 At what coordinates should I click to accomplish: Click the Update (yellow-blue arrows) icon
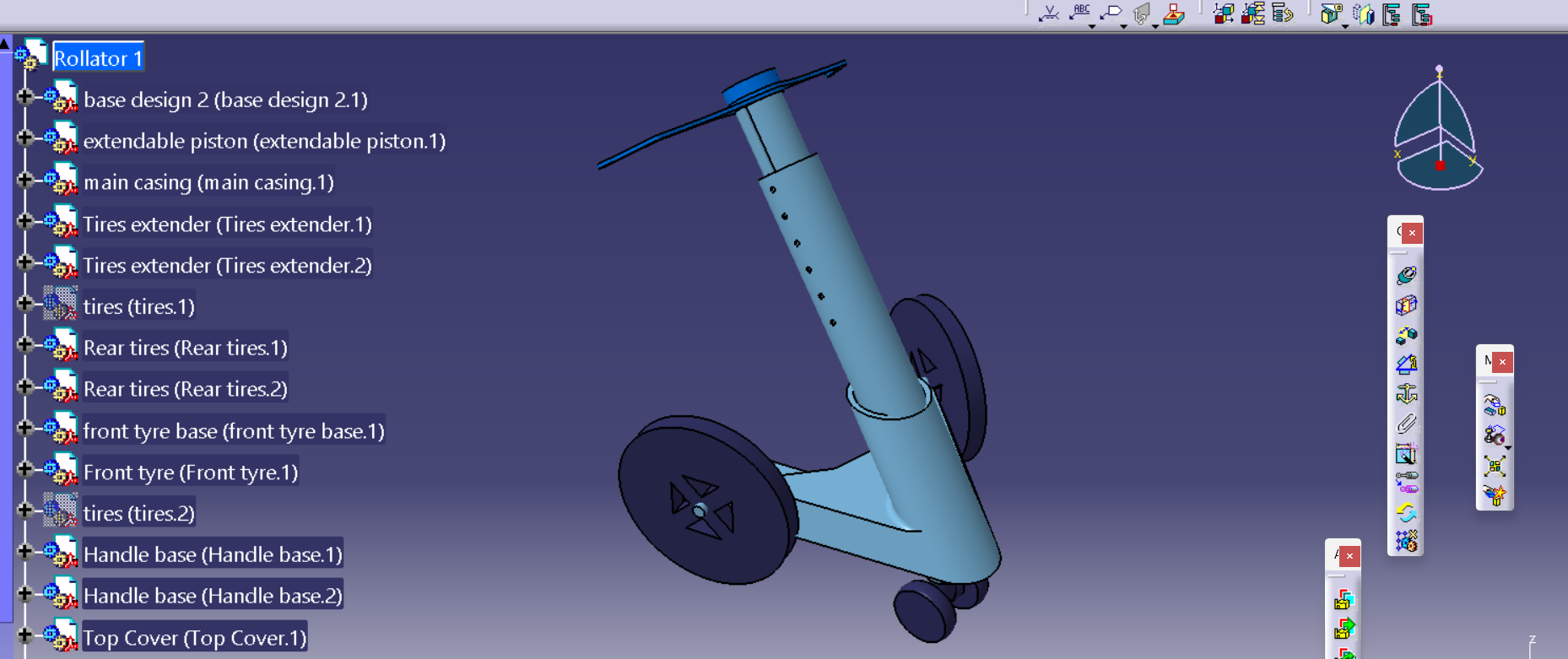click(1406, 512)
